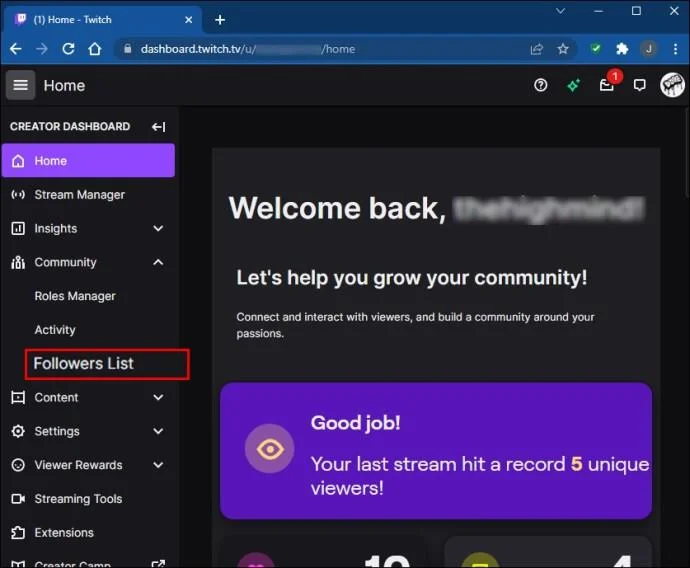Click 'Let's help you grow your community!' text
The width and height of the screenshot is (690, 568).
(412, 278)
